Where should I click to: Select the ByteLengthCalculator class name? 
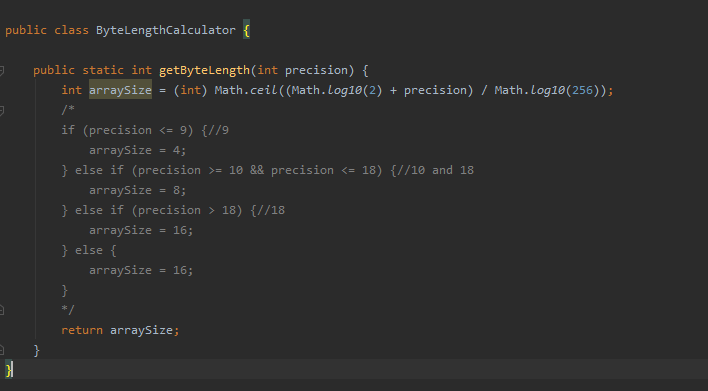click(x=165, y=30)
